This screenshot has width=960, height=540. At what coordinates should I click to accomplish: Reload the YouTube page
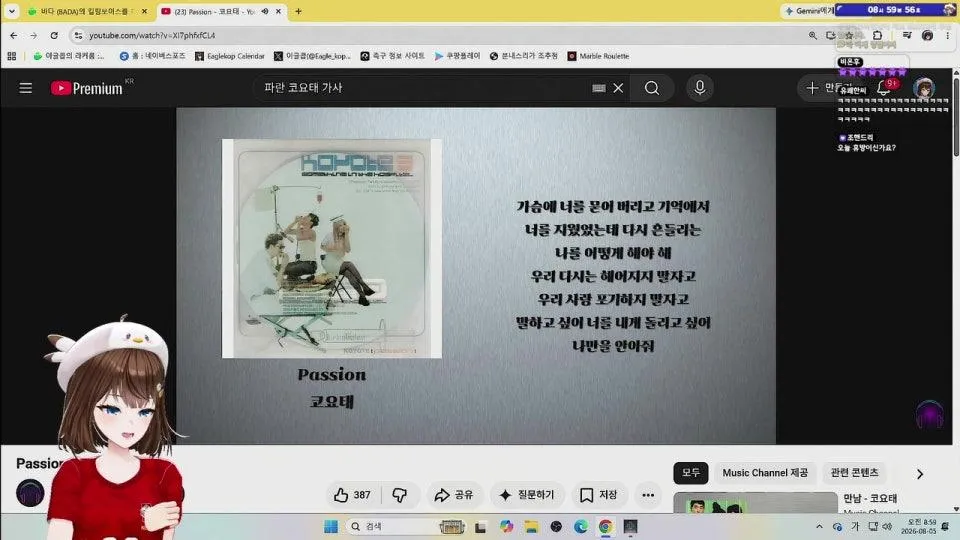point(54,36)
